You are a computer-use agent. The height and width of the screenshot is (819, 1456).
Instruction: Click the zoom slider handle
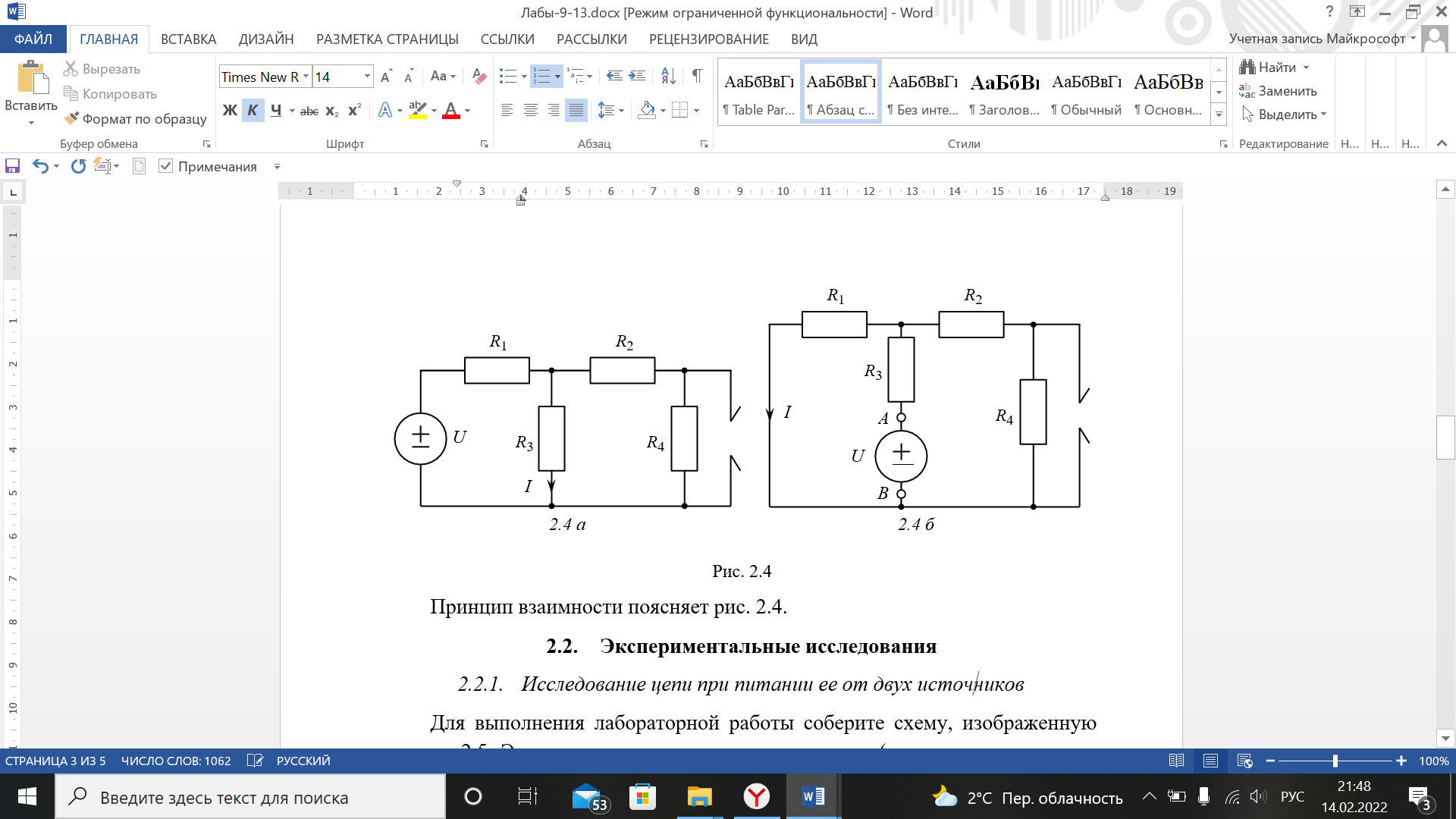(x=1335, y=761)
